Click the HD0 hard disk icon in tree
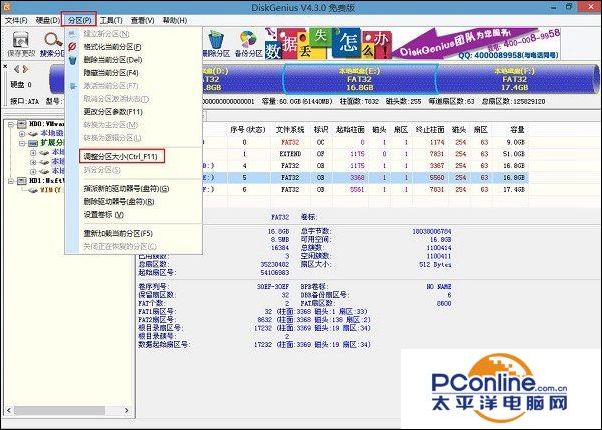 tap(22, 124)
